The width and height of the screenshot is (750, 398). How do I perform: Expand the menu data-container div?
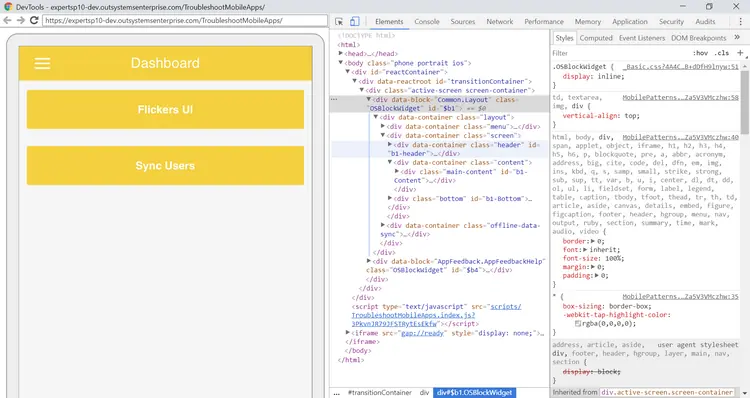coord(383,126)
